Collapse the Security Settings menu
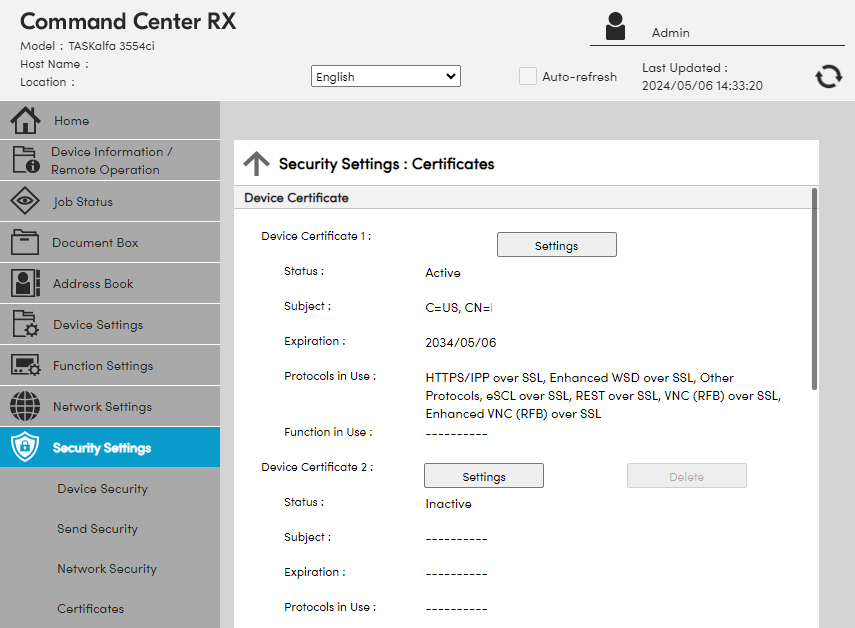855x628 pixels. pyautogui.click(x=110, y=447)
